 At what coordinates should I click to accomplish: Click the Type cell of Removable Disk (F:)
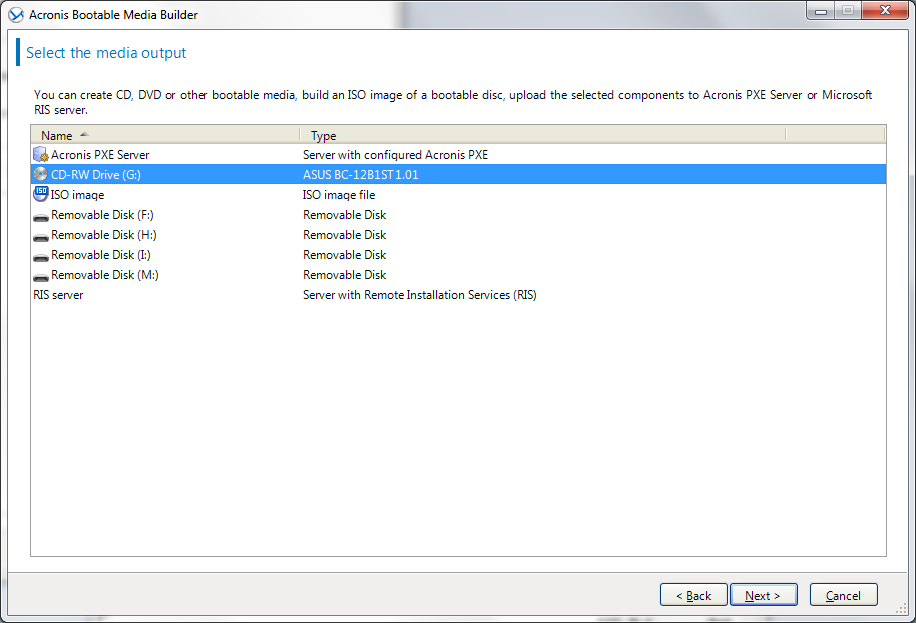345,214
